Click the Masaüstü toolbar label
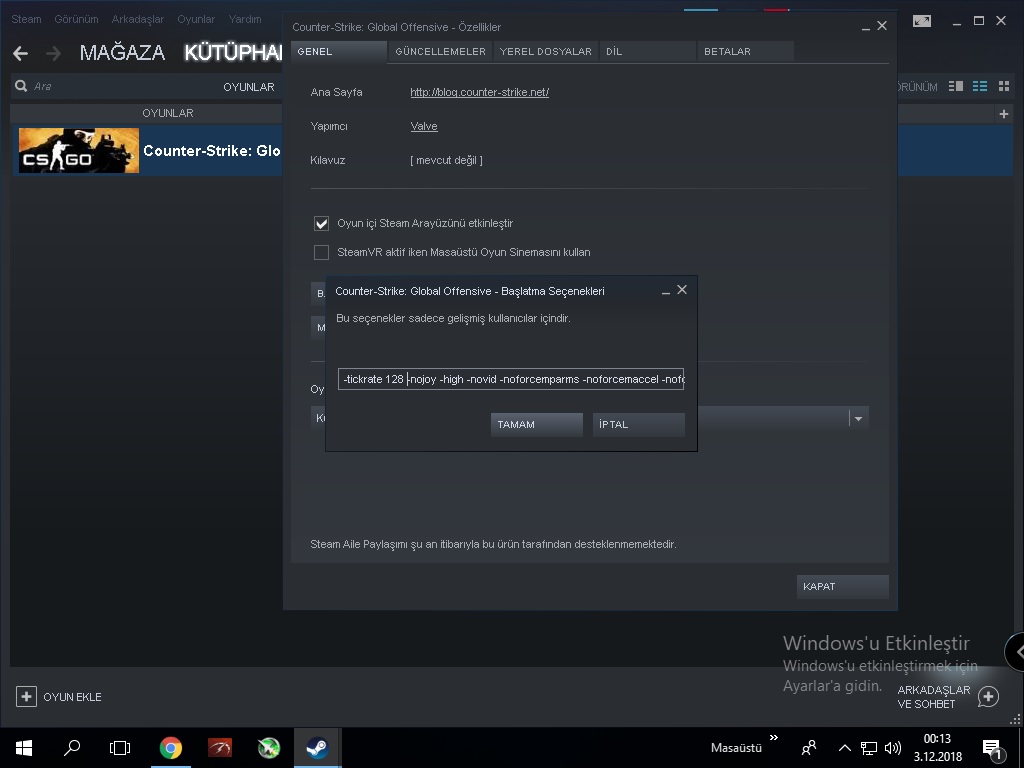This screenshot has width=1024, height=768. pyautogui.click(x=736, y=748)
